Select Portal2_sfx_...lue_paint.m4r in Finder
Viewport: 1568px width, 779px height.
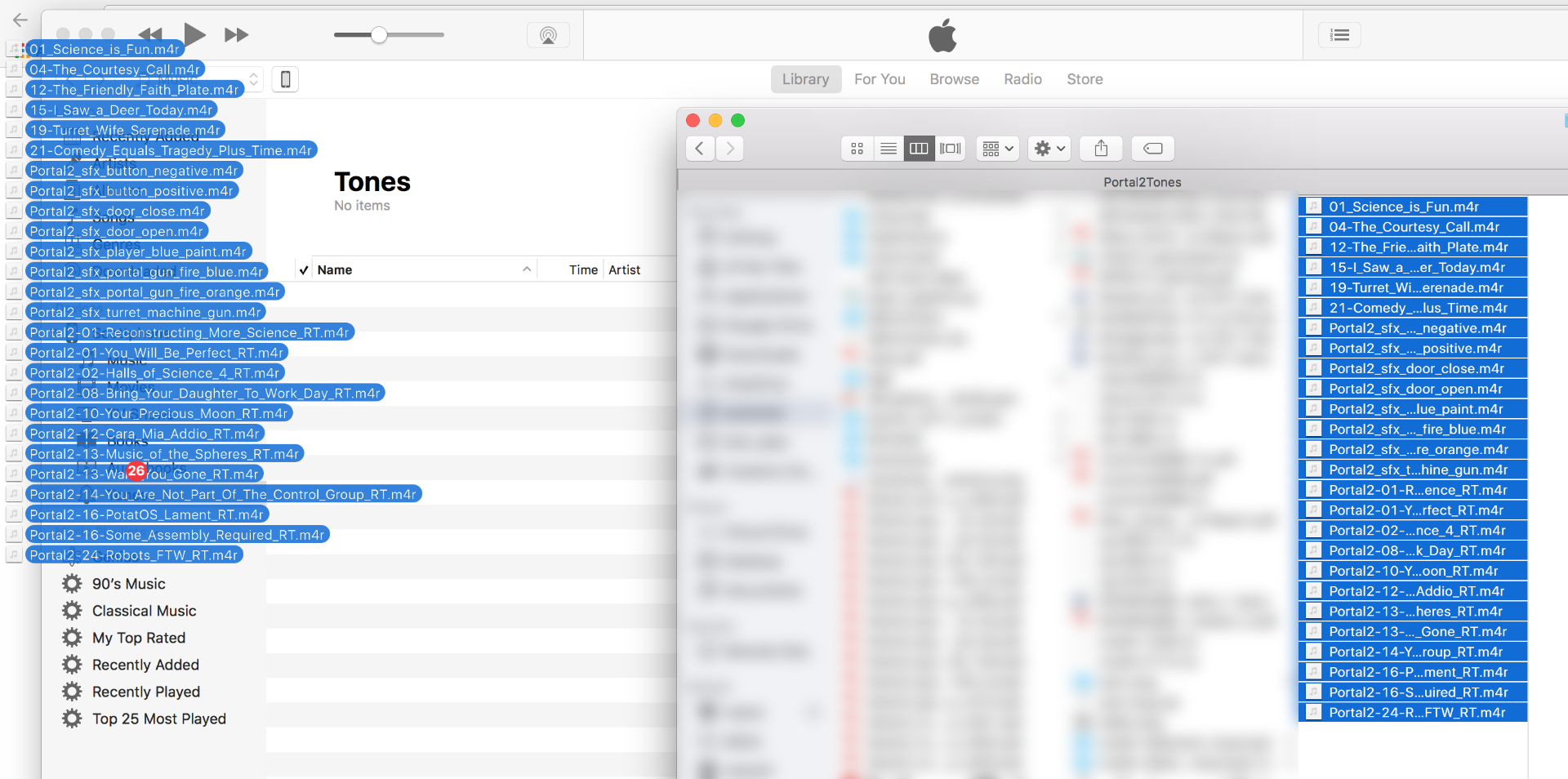tap(1413, 409)
